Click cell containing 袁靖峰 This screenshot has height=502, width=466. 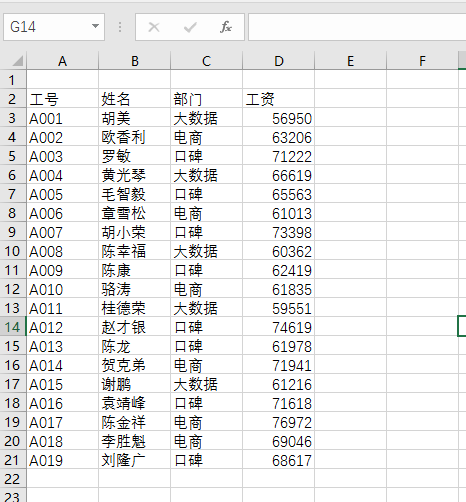[135, 402]
